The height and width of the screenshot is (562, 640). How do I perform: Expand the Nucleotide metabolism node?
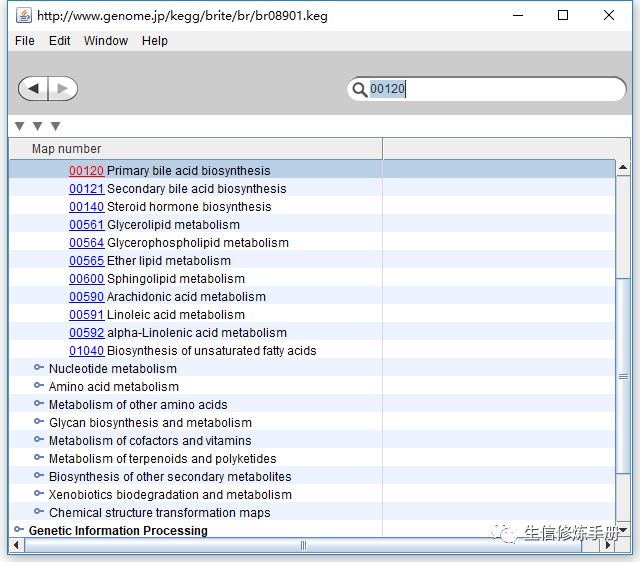coord(39,368)
